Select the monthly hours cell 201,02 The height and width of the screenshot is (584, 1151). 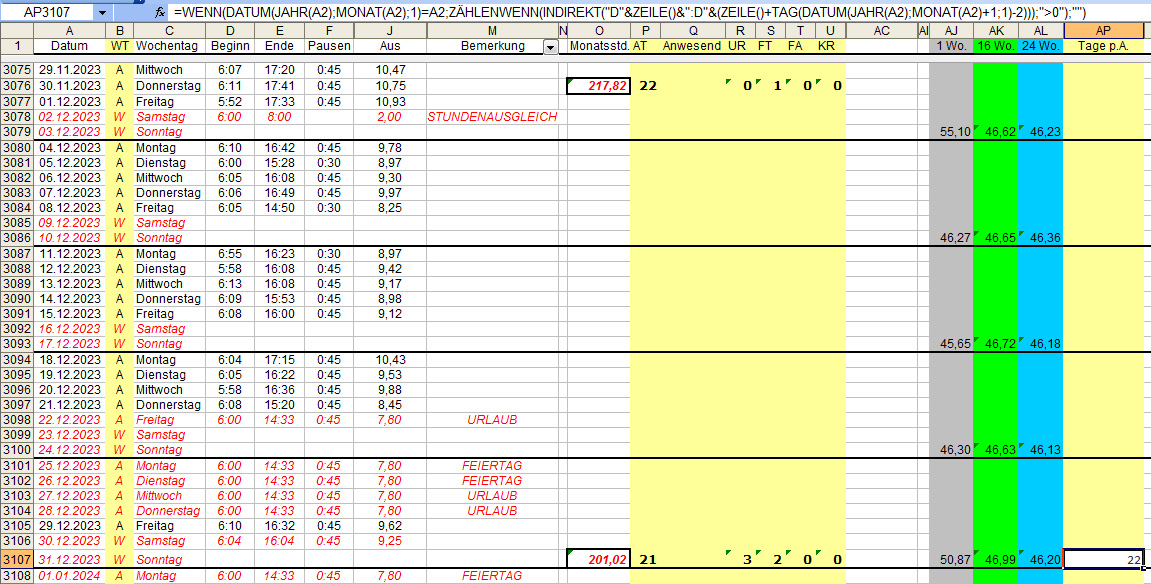pyautogui.click(x=599, y=560)
